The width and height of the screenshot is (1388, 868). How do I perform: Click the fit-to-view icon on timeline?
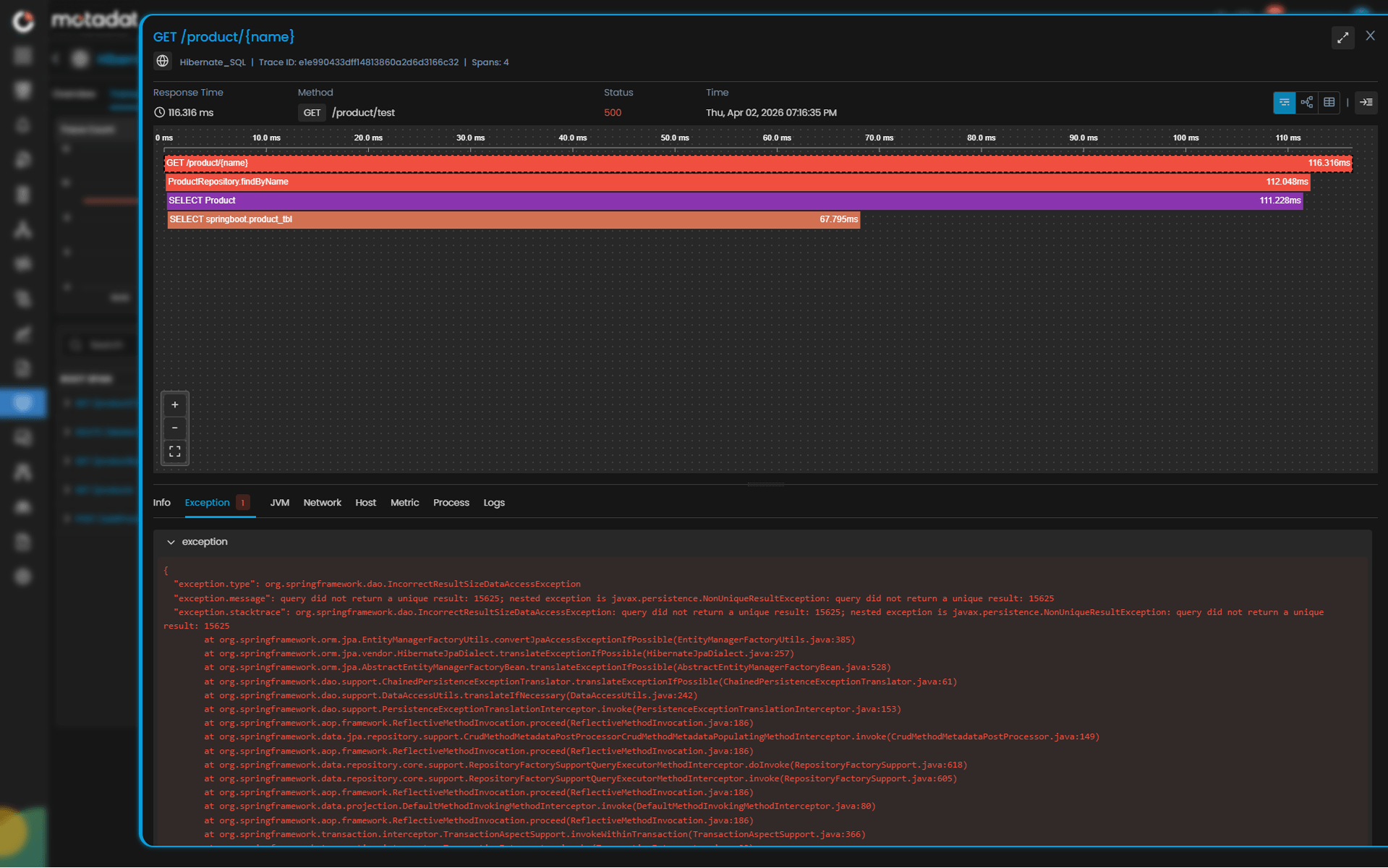tap(174, 451)
